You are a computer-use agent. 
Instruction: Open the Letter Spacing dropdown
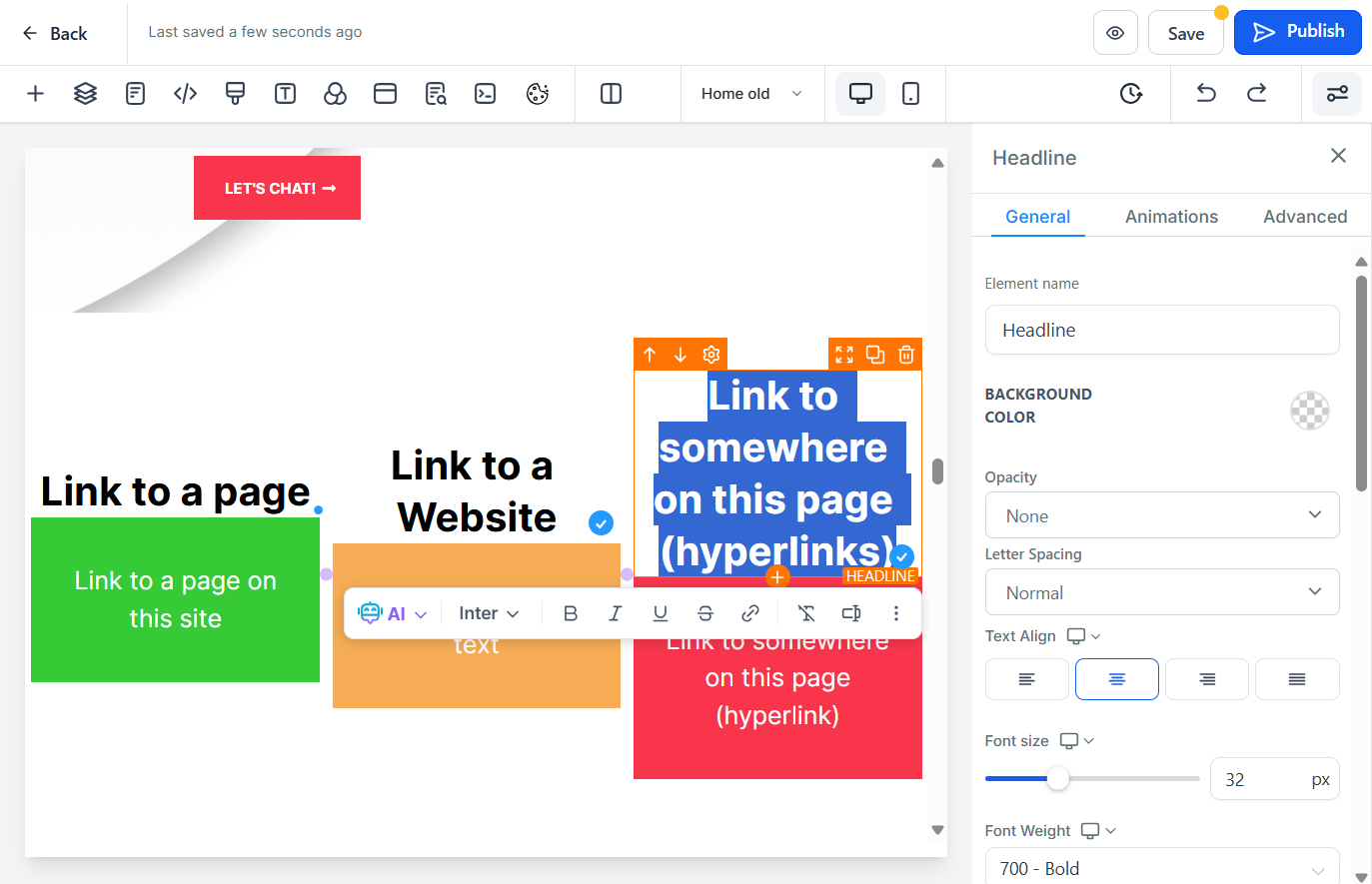(1162, 592)
